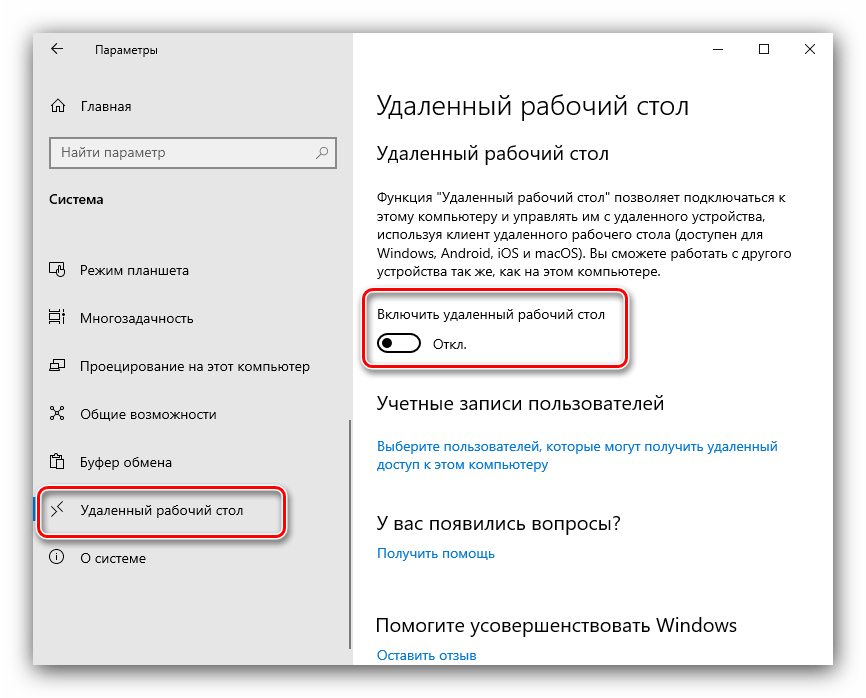Open the Многозадачность settings page
The width and height of the screenshot is (866, 698).
[136, 318]
